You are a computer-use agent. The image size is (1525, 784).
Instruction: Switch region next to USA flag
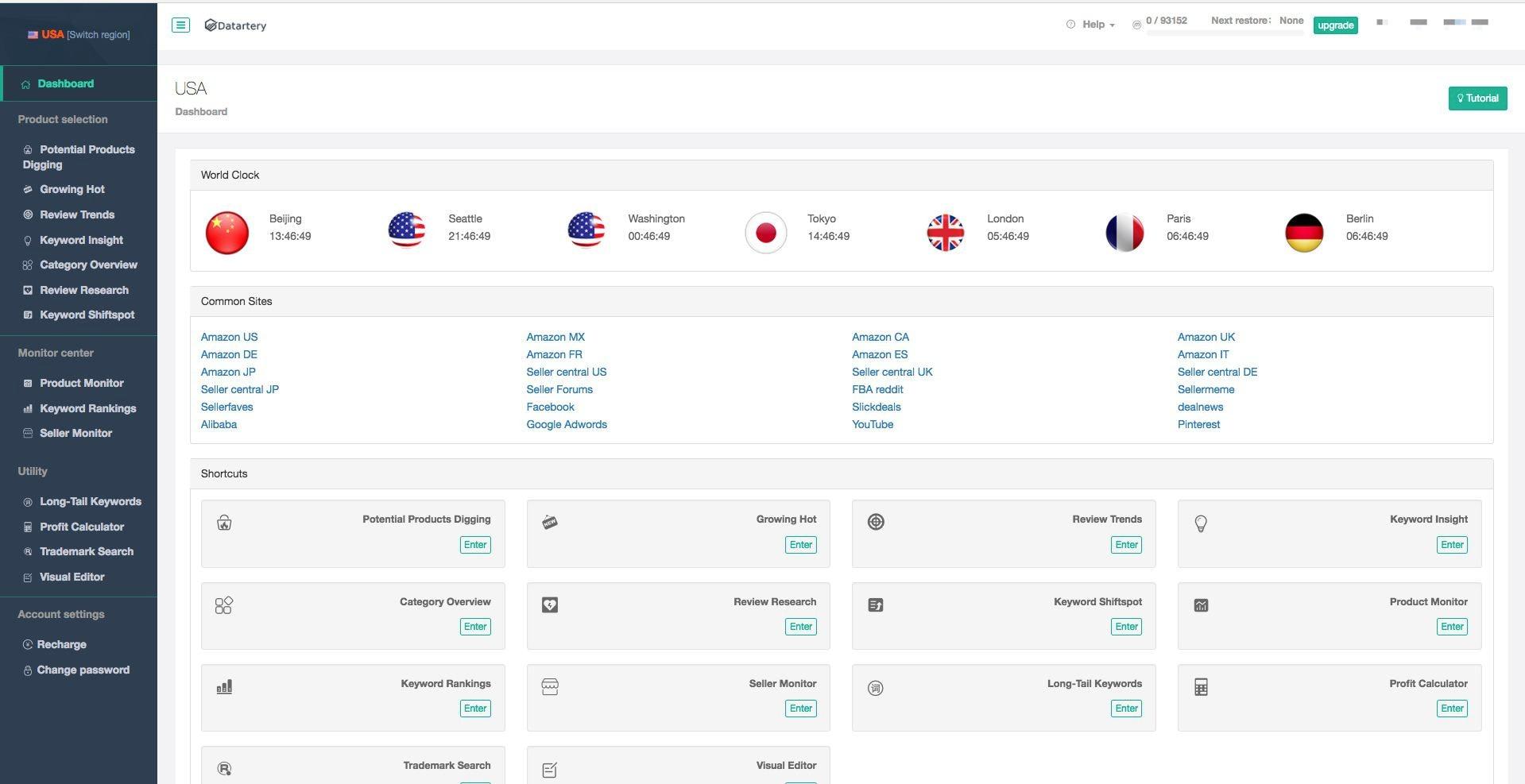click(99, 35)
